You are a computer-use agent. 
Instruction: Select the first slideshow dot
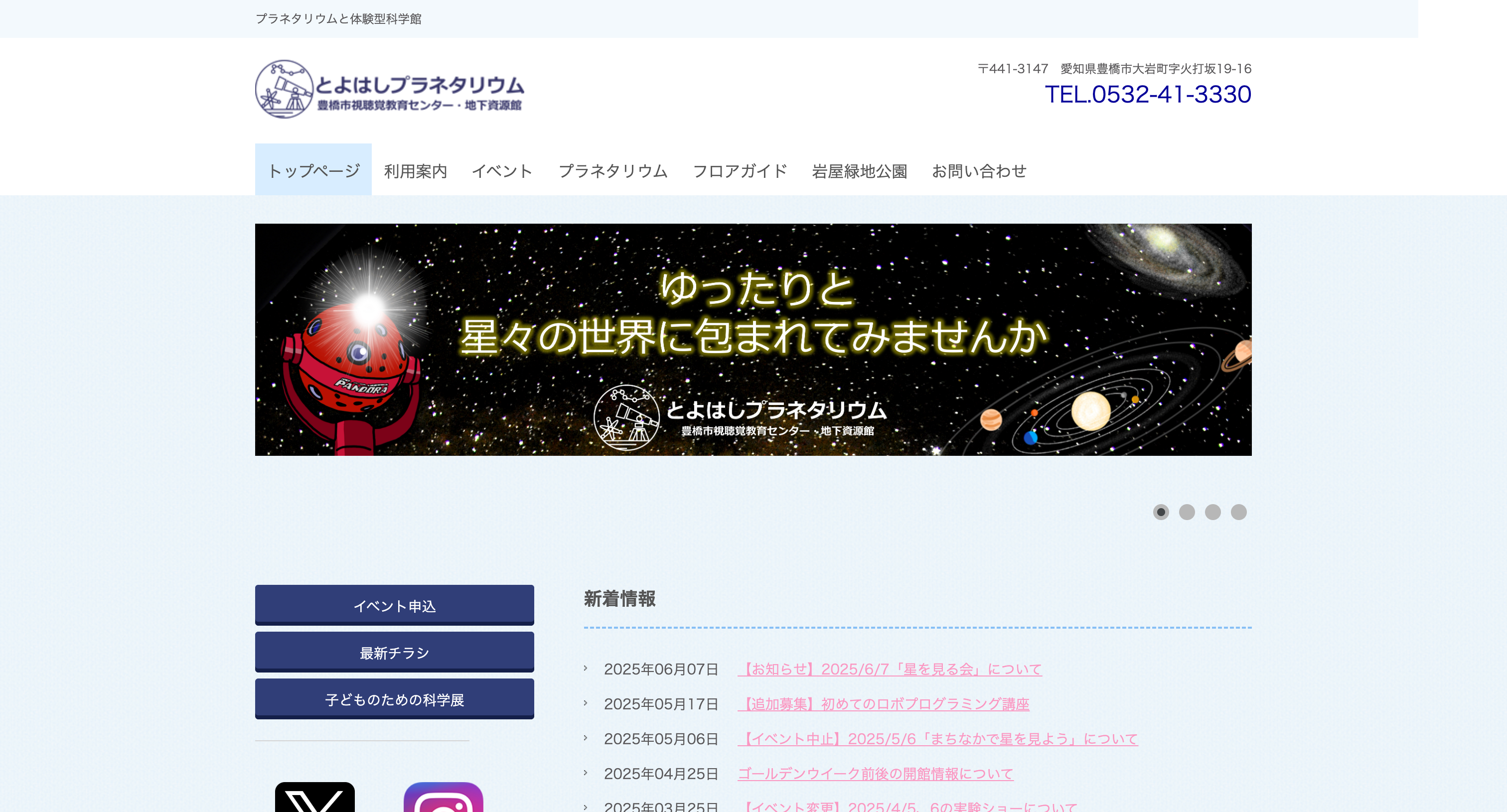click(x=1161, y=512)
